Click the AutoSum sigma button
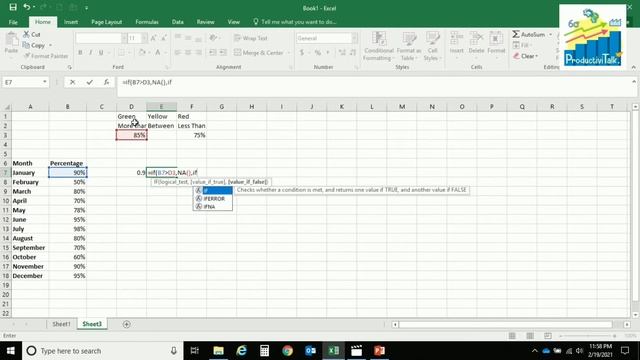 pos(529,34)
